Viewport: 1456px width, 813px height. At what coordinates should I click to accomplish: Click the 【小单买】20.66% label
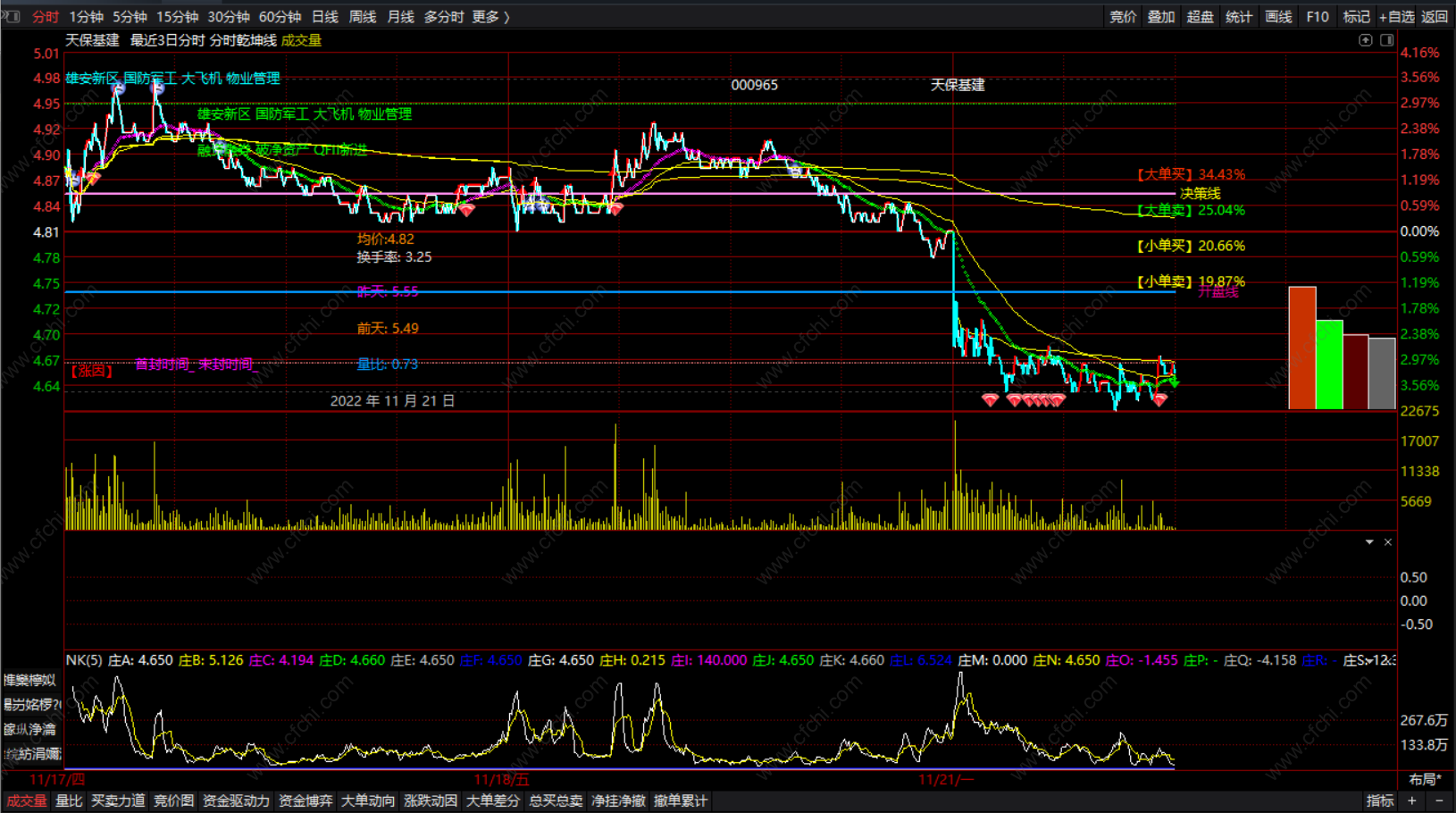[x=1191, y=246]
